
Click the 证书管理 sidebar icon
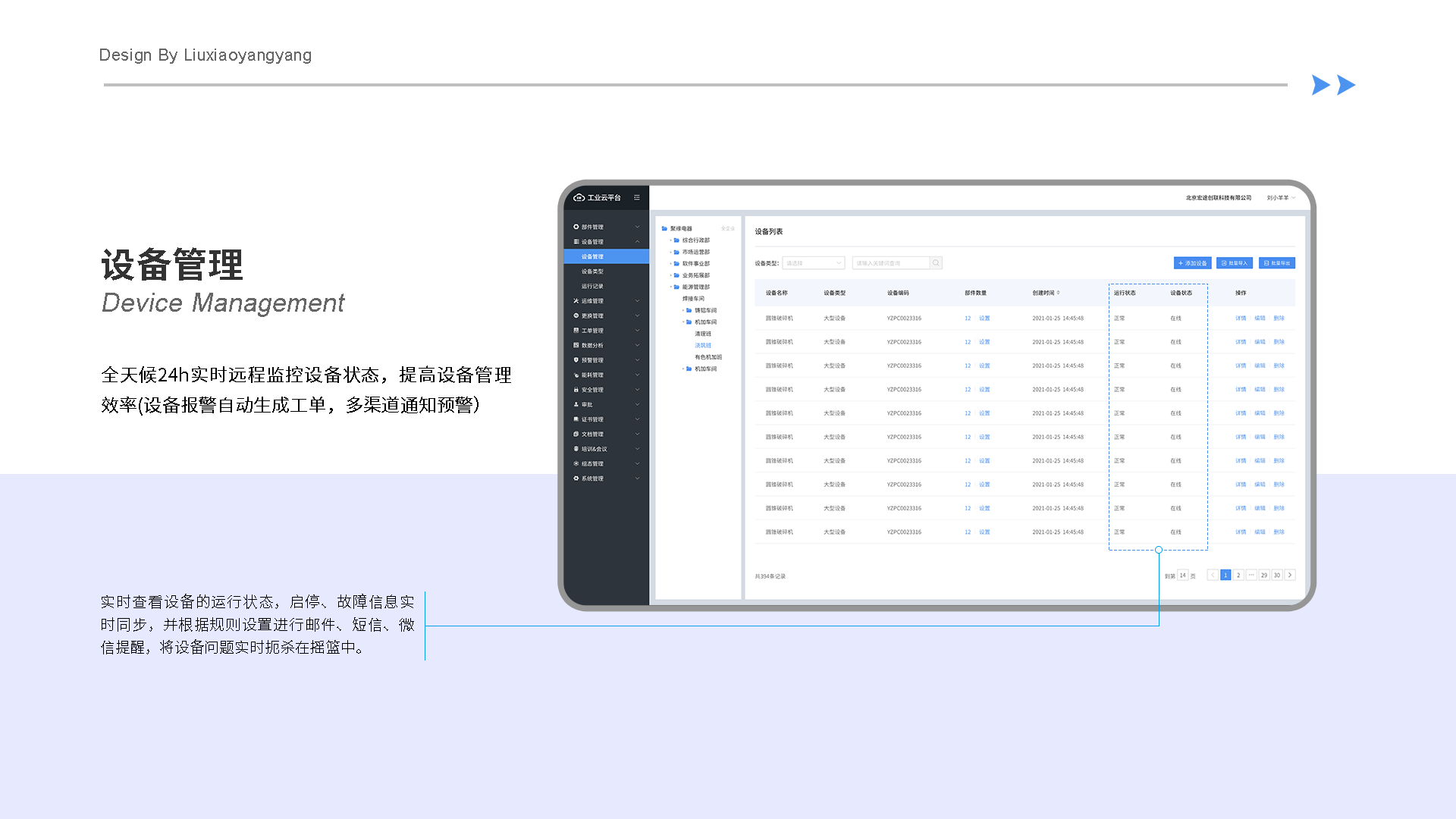pos(576,419)
